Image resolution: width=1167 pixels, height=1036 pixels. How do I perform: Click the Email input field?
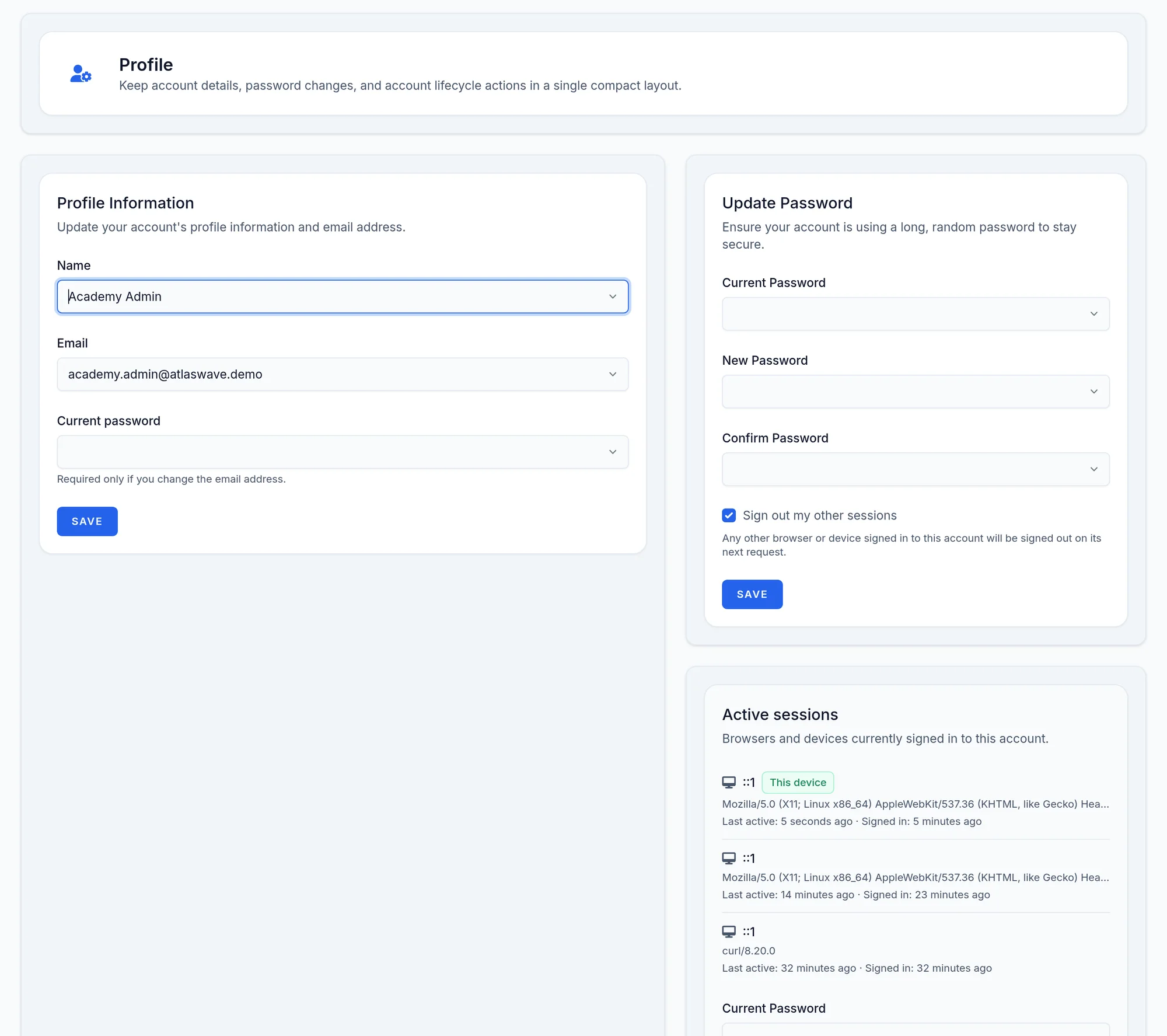coord(343,374)
